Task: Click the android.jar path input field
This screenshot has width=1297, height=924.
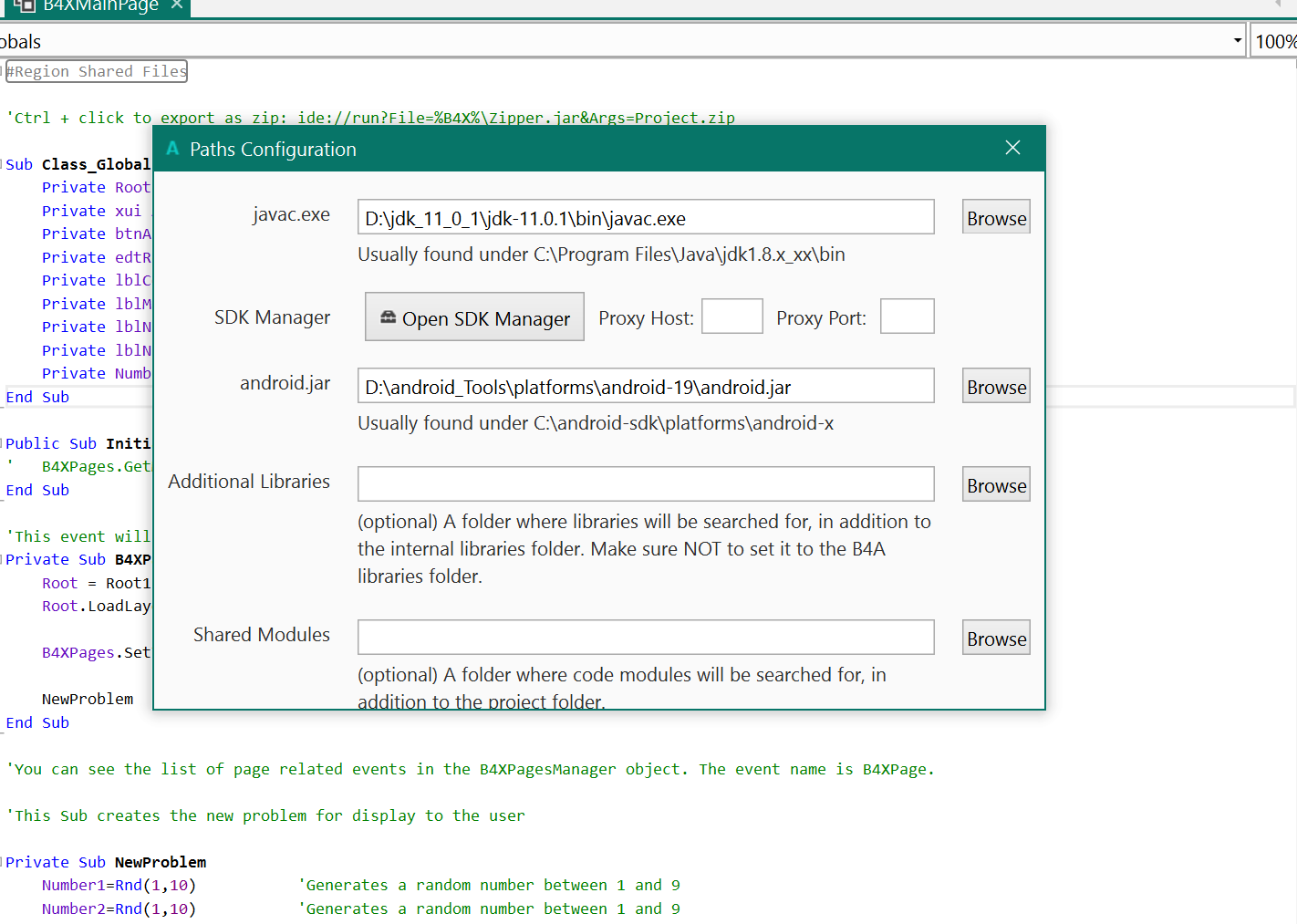Action: pyautogui.click(x=646, y=386)
